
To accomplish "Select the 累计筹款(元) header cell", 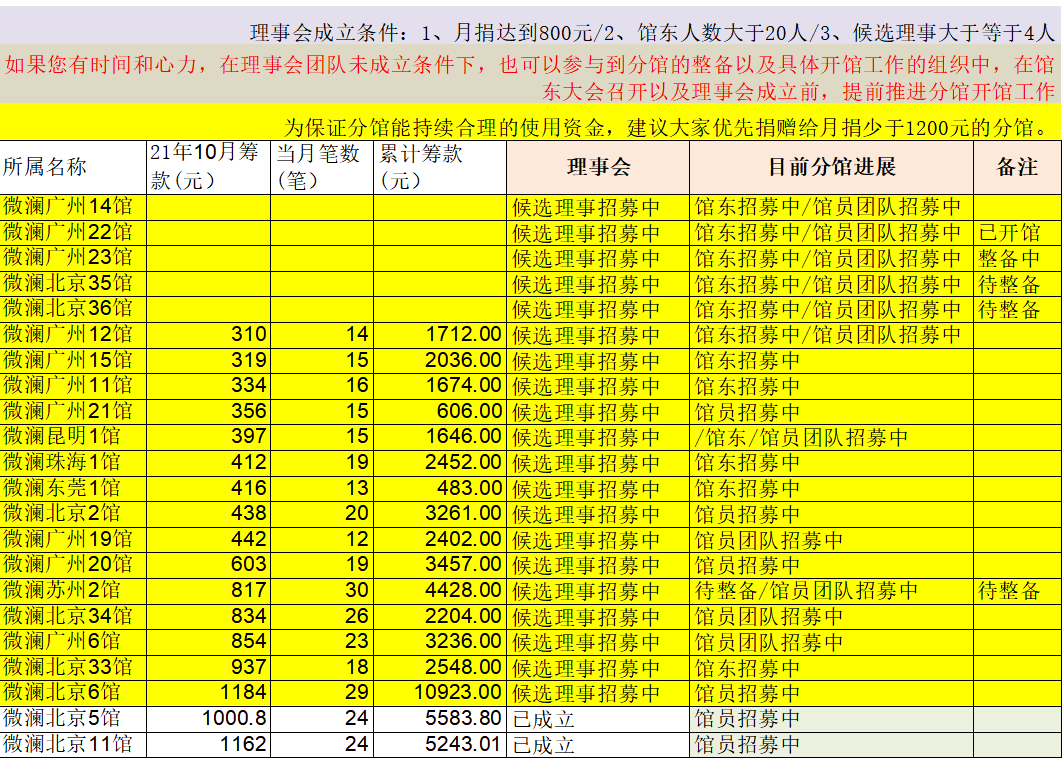I will point(439,167).
